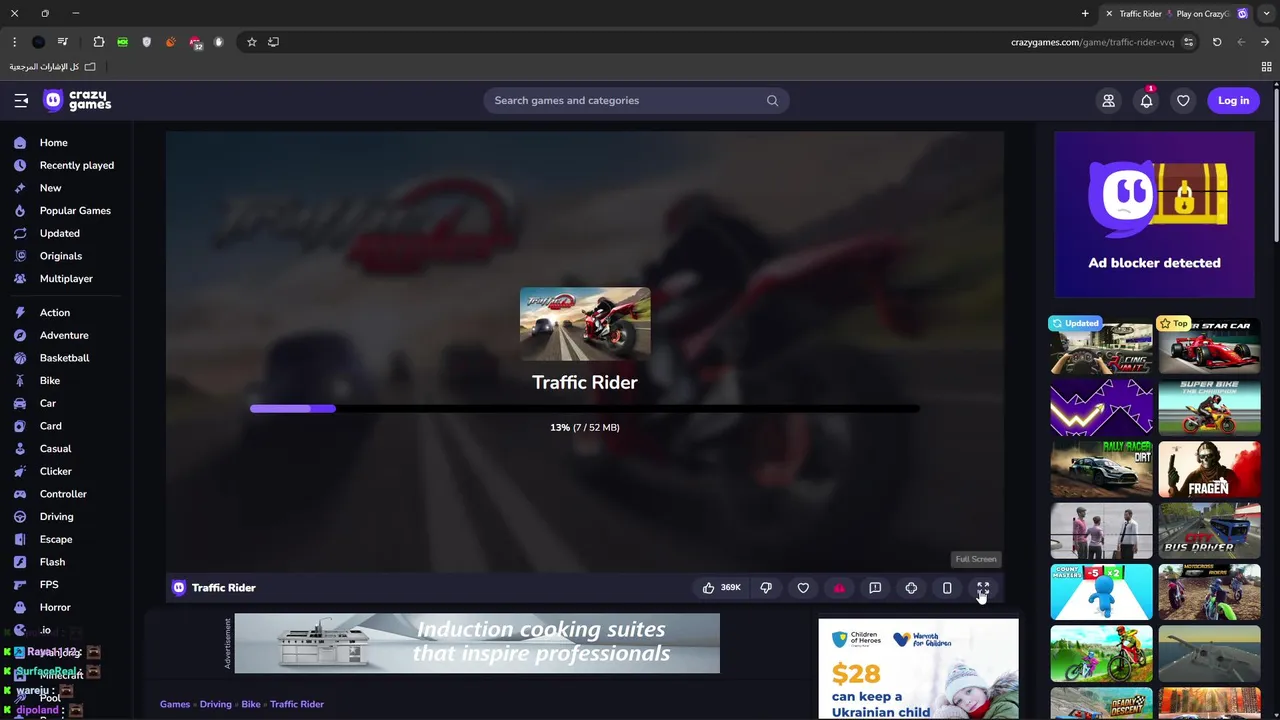Open Originals in sidebar
1280x720 pixels.
[60, 256]
